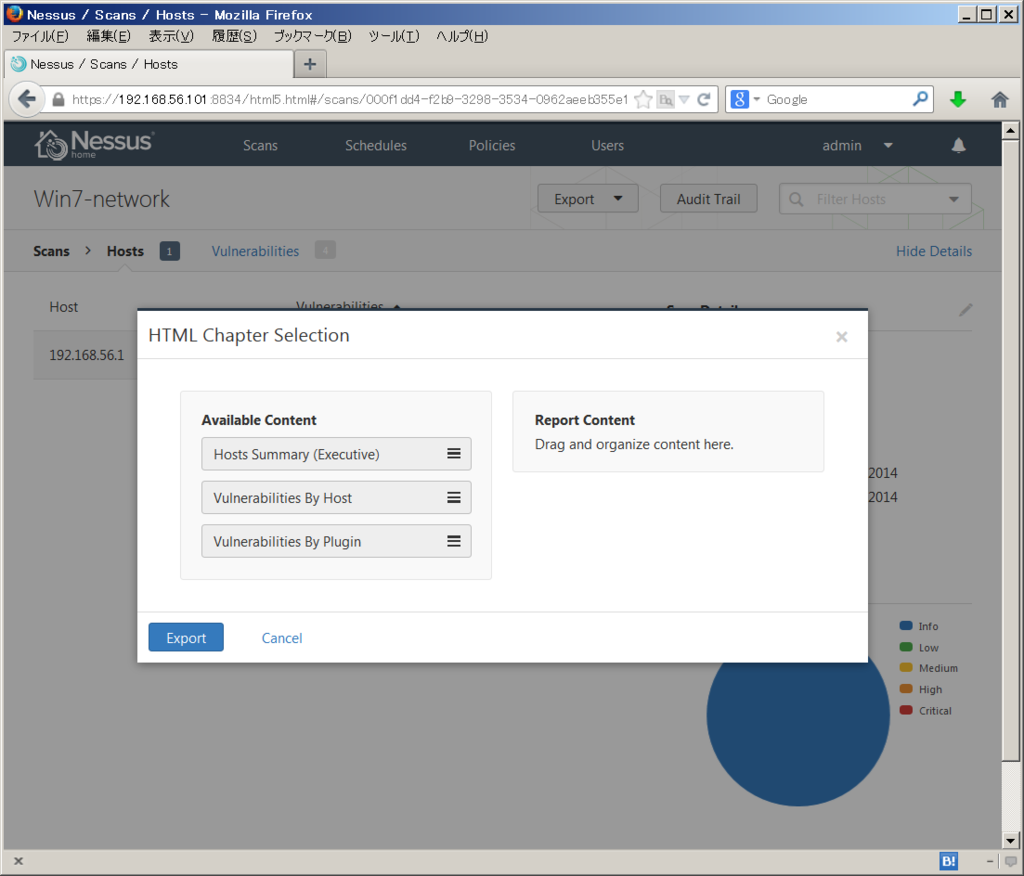Close the HTML Chapter Selection dialog
The width and height of the screenshot is (1024, 876).
point(842,336)
